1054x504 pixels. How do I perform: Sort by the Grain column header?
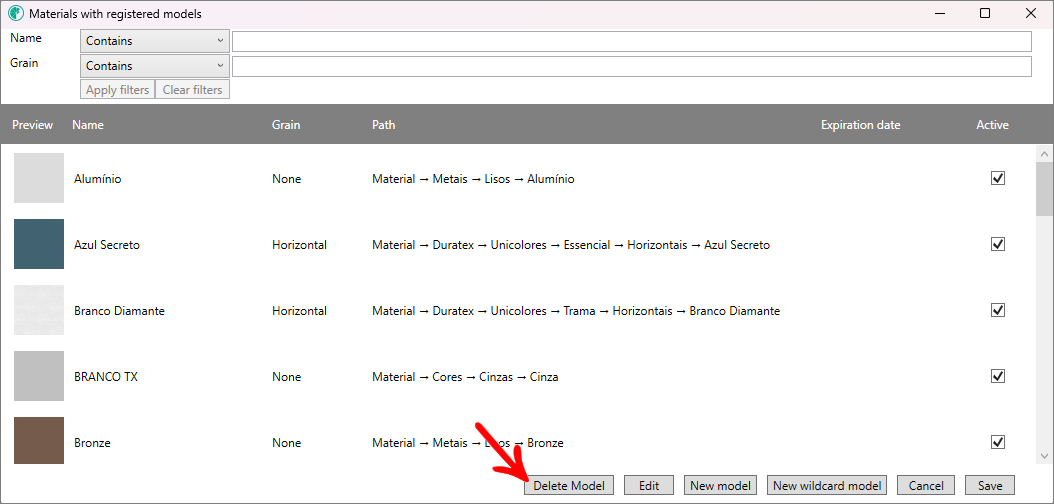tap(286, 125)
